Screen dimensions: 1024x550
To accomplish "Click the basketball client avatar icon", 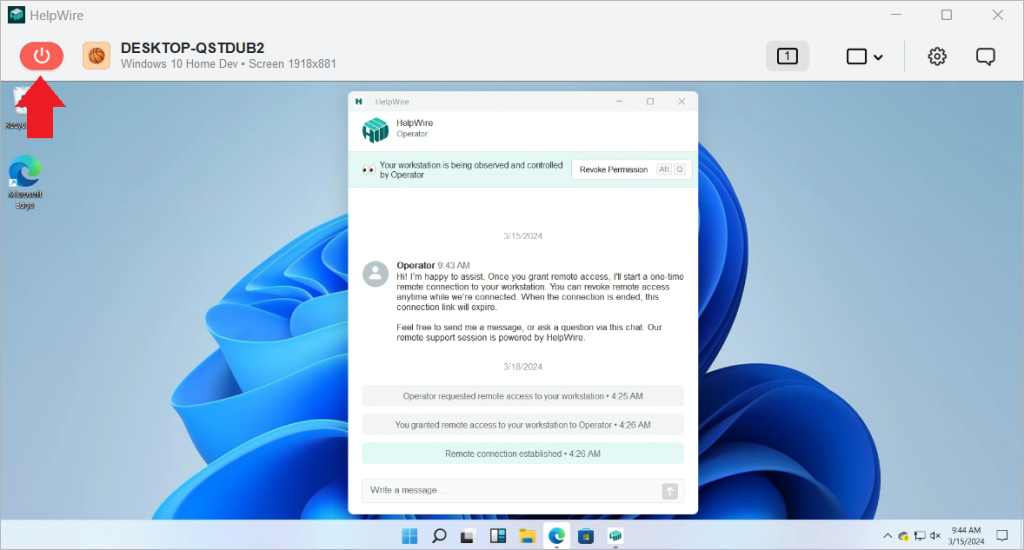I will (96, 56).
